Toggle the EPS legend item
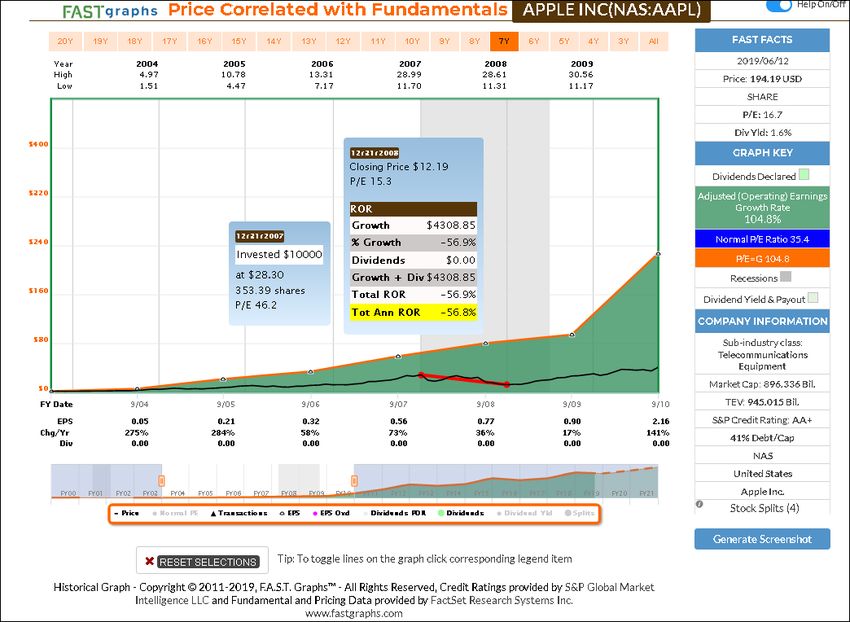Viewport: 850px width, 622px height. [290, 513]
